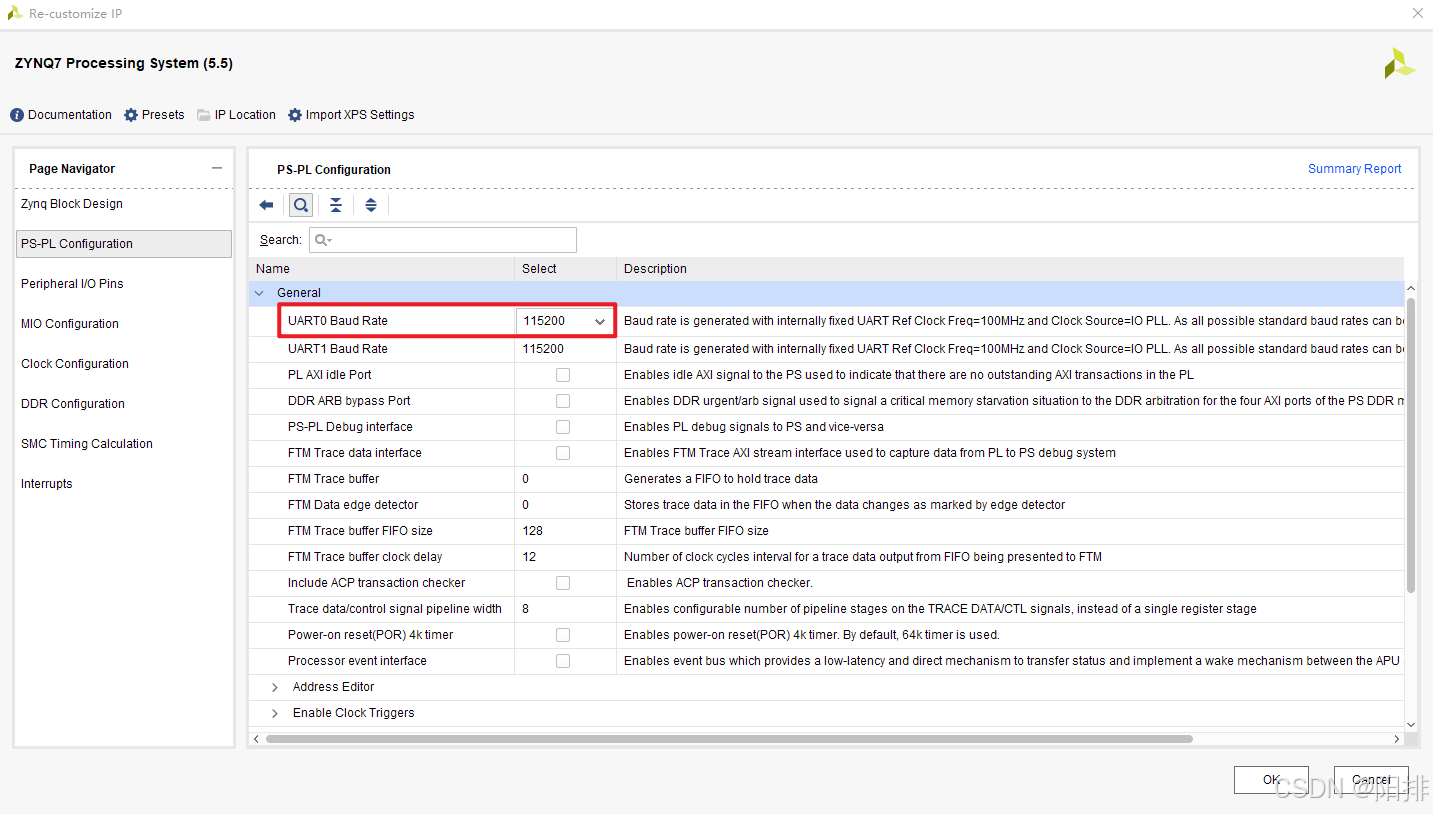Open IP Location folder item
The image size is (1433, 814).
point(236,115)
